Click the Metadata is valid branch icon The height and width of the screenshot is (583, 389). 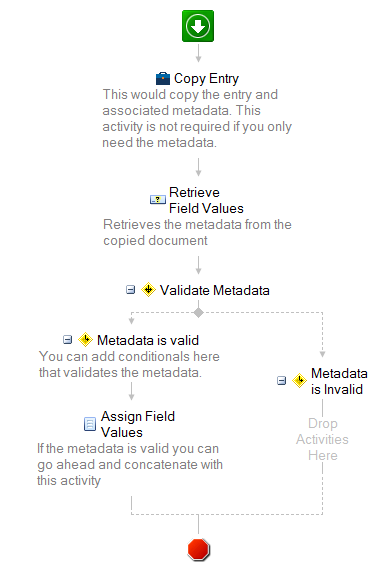point(86,339)
